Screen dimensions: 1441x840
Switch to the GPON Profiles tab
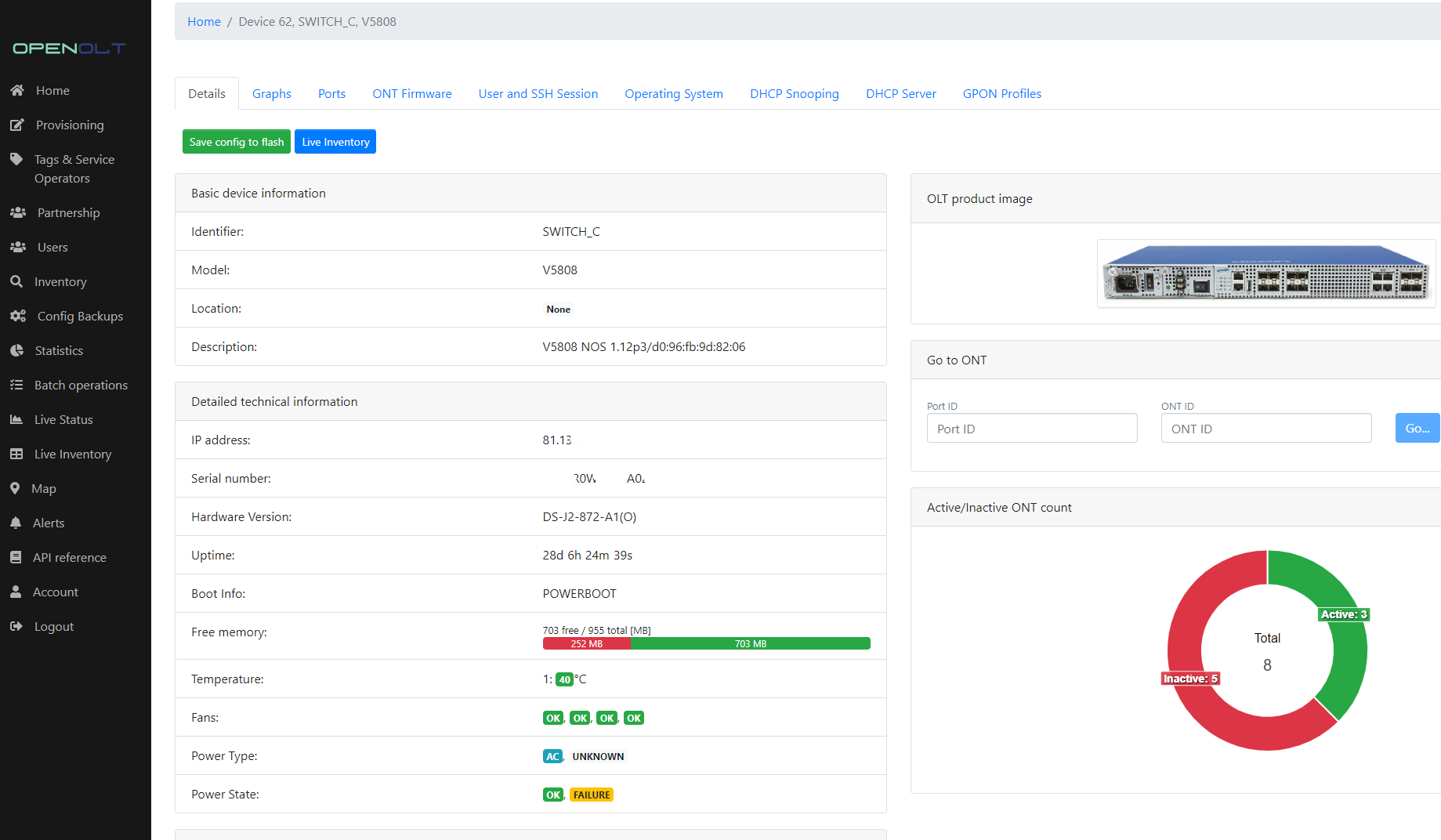1002,93
